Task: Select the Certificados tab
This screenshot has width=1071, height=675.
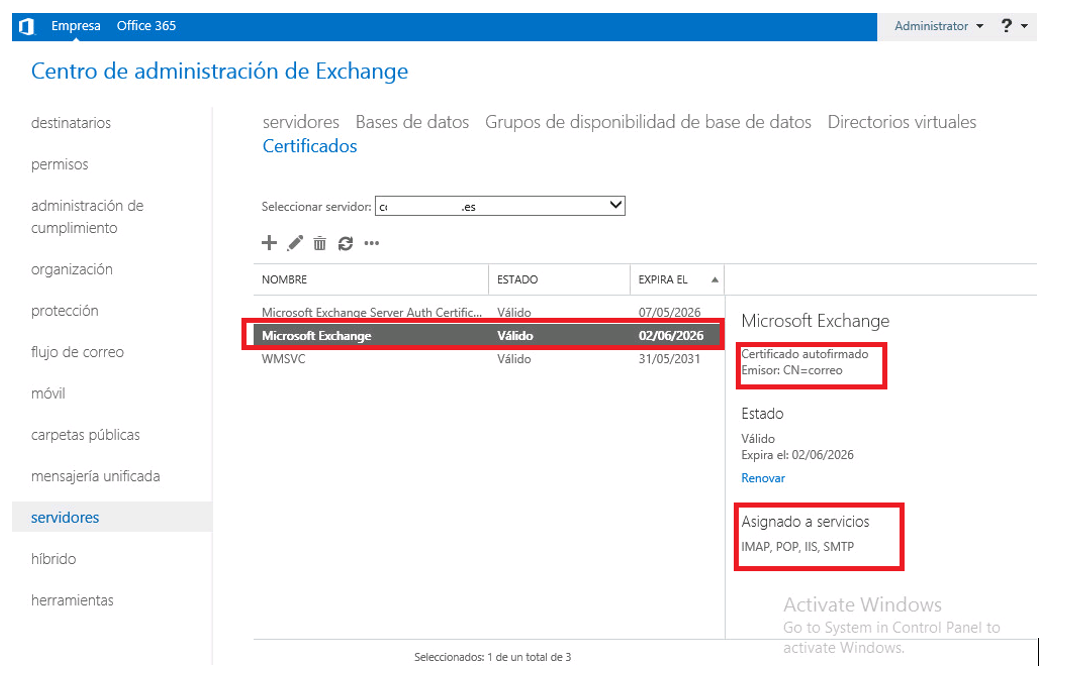Action: [x=309, y=146]
